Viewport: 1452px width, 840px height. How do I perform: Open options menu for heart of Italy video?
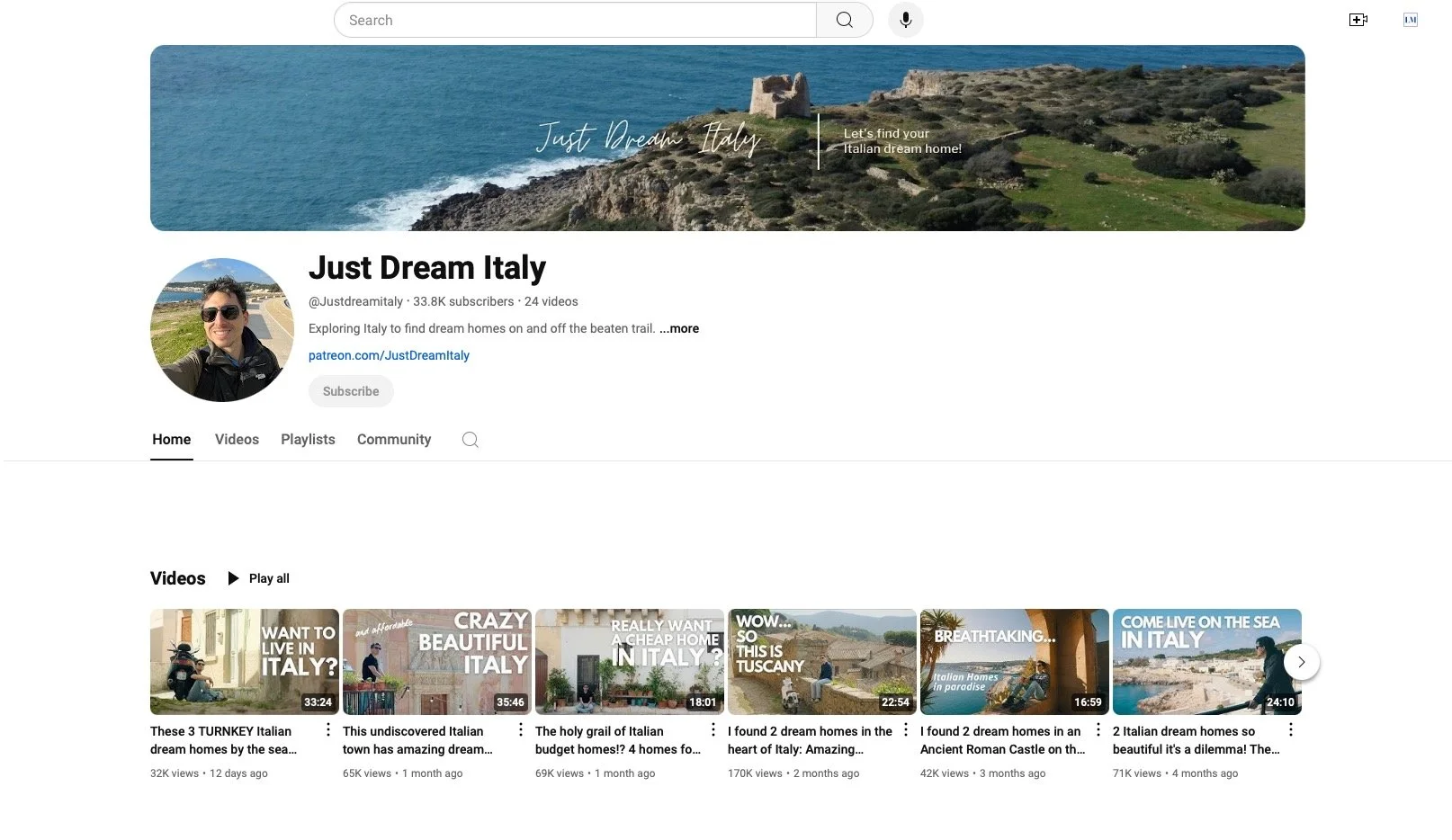coord(905,729)
